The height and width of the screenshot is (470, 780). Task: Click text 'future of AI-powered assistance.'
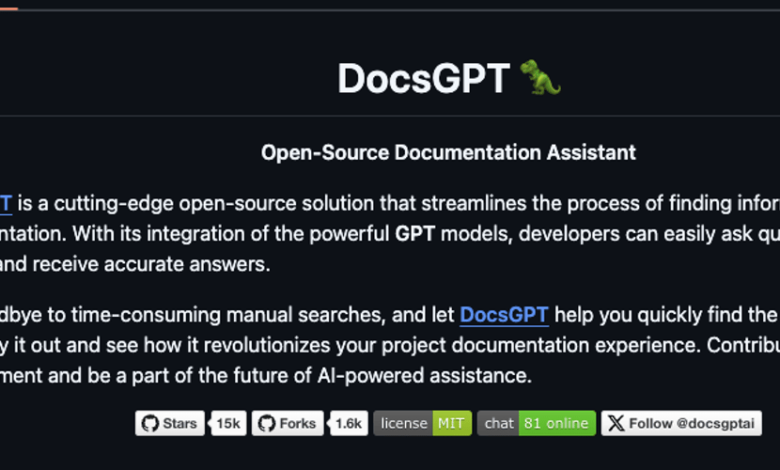[x=383, y=376]
